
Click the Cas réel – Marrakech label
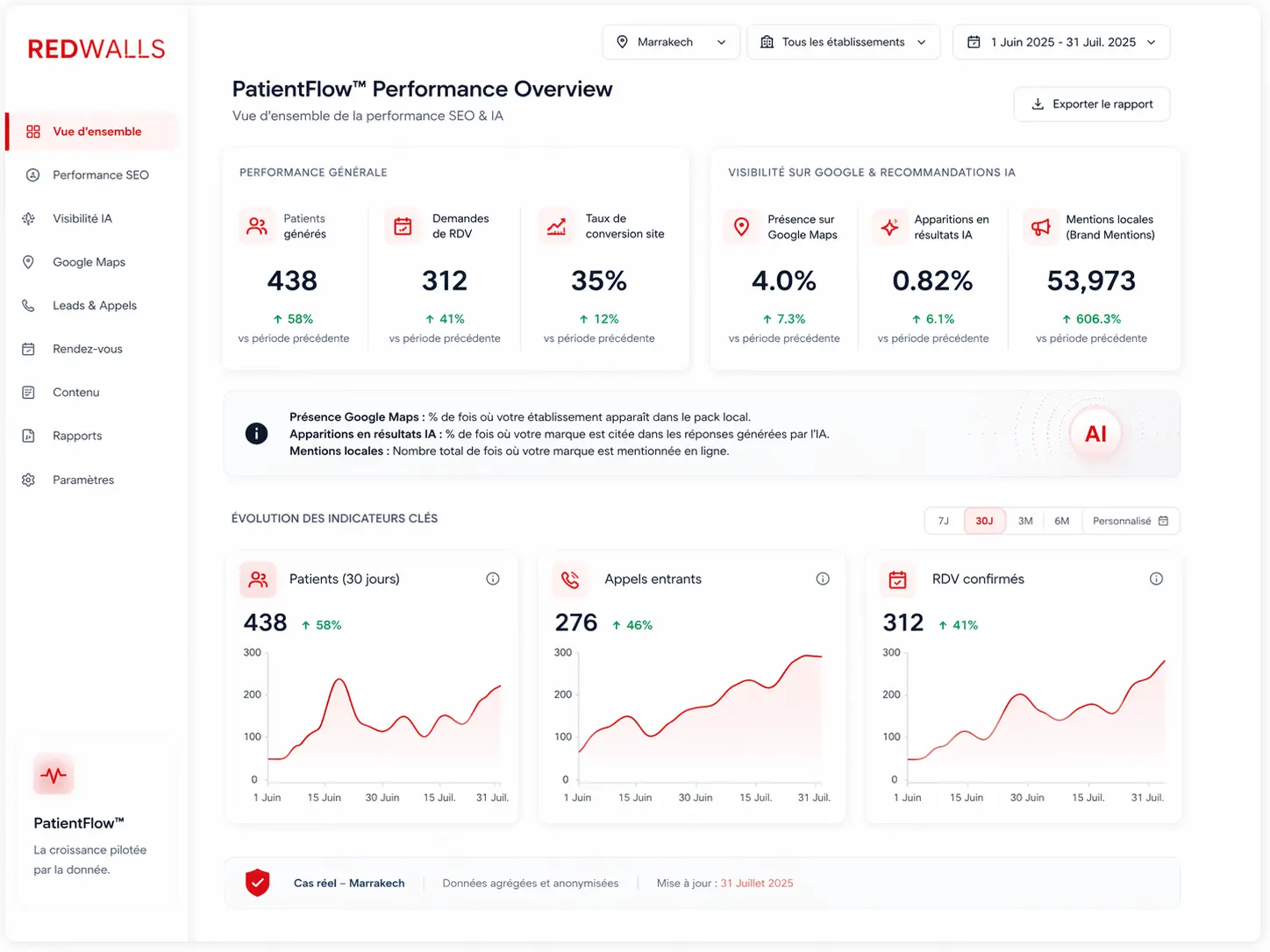click(x=349, y=883)
